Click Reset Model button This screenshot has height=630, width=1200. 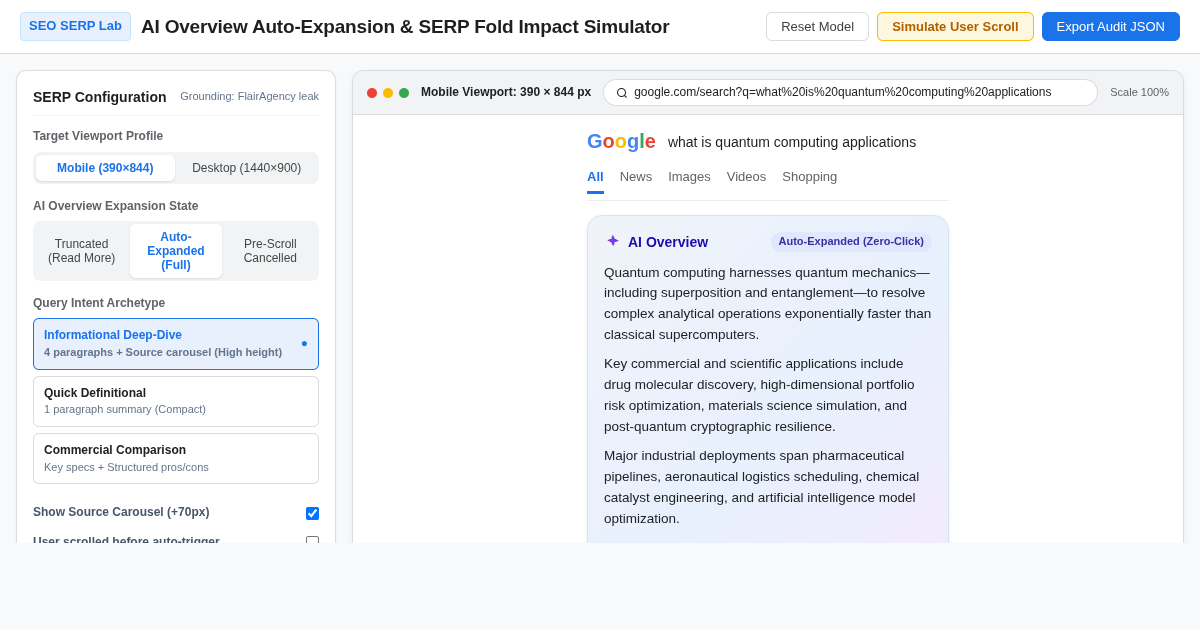tap(817, 26)
